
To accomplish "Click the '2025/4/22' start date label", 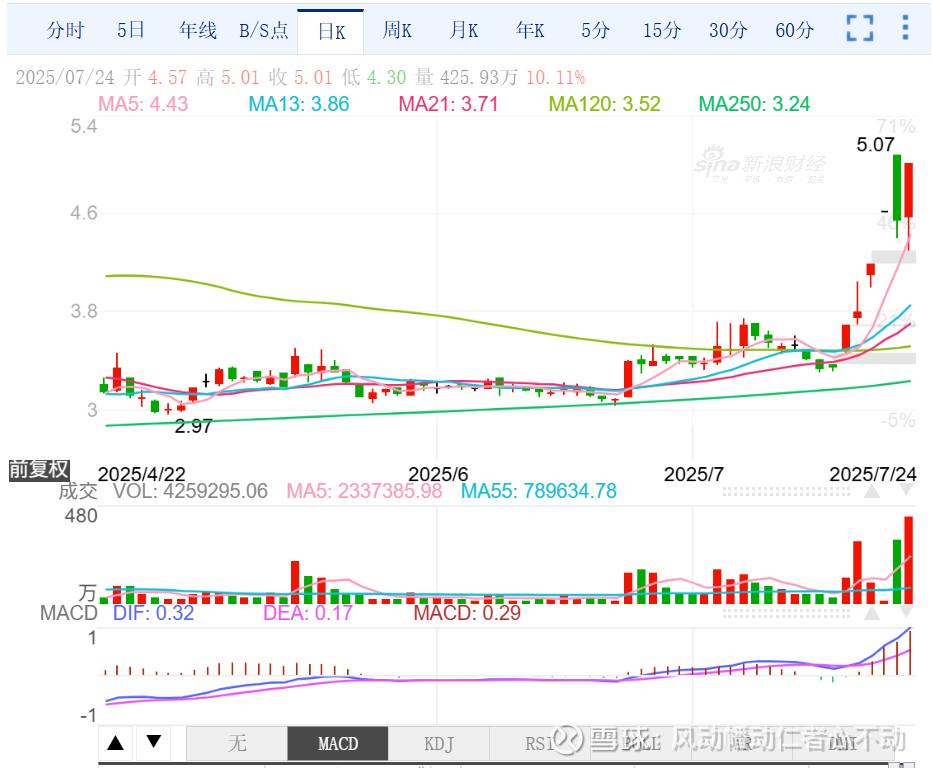I will 142,474.
